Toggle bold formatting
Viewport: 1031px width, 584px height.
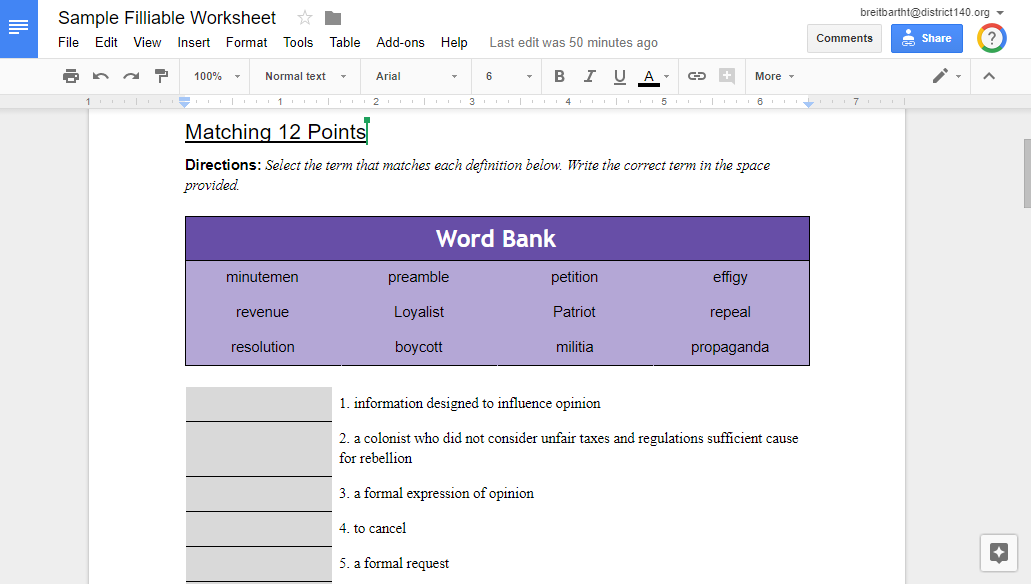pos(559,76)
